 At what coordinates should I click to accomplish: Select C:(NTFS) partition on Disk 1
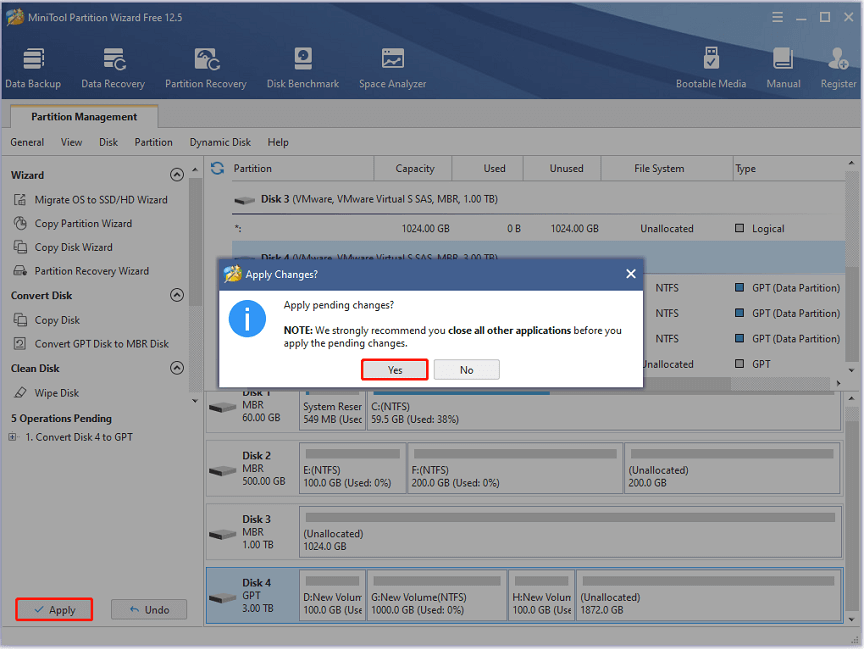click(604, 413)
